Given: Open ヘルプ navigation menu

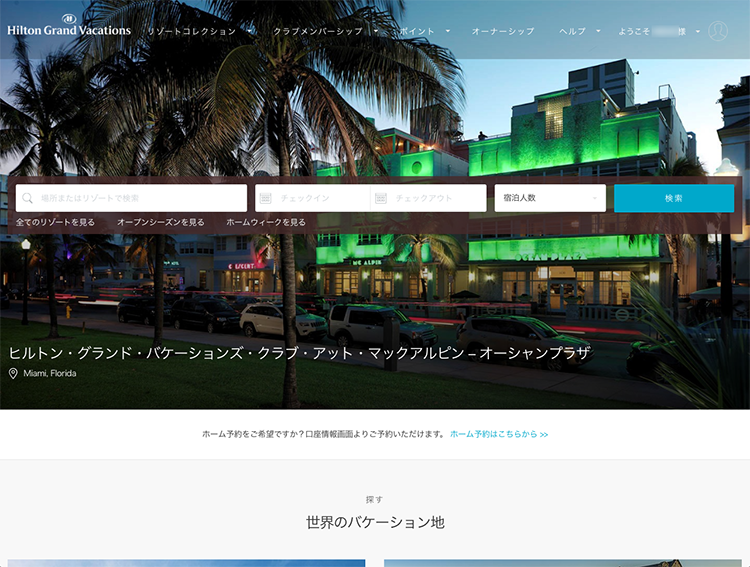Looking at the screenshot, I should tap(573, 32).
